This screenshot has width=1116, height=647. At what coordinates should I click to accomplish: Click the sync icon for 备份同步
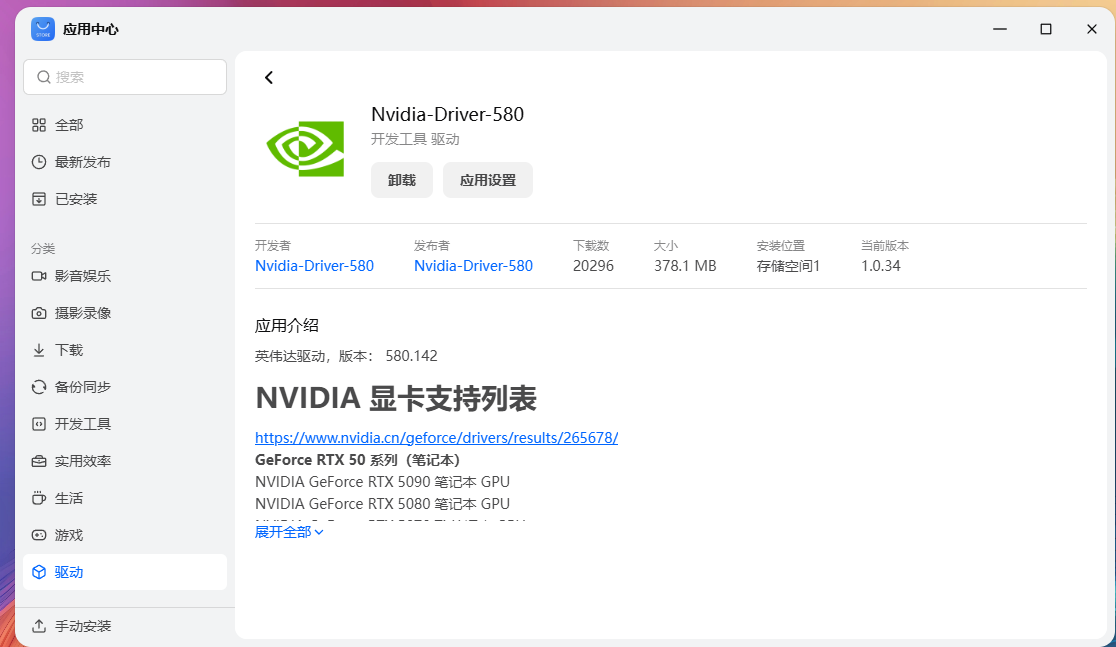[x=39, y=387]
